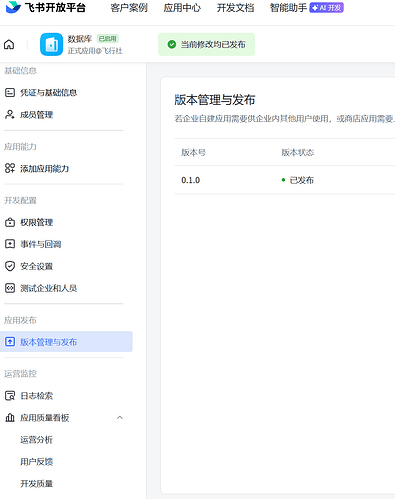The image size is (395, 499).
Task: Open 智能助手 in top navigation
Action: coord(288,8)
